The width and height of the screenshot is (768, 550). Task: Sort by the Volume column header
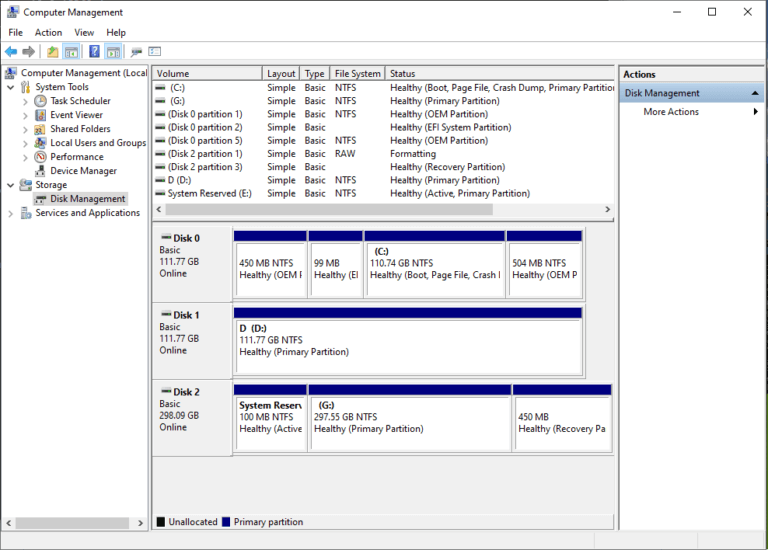[x=207, y=73]
